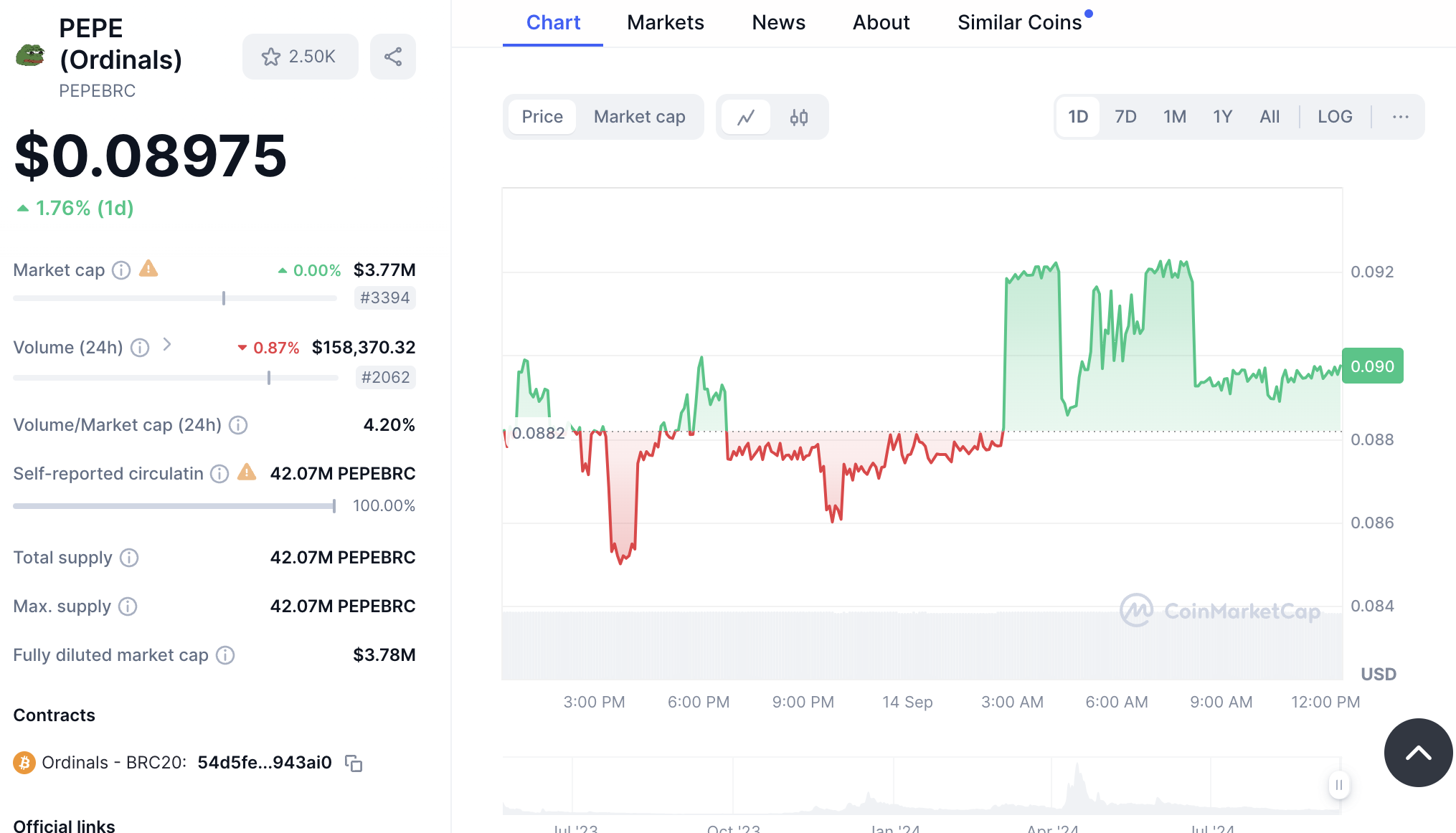
Task: Click the $3.77M market cap value
Action: point(384,270)
